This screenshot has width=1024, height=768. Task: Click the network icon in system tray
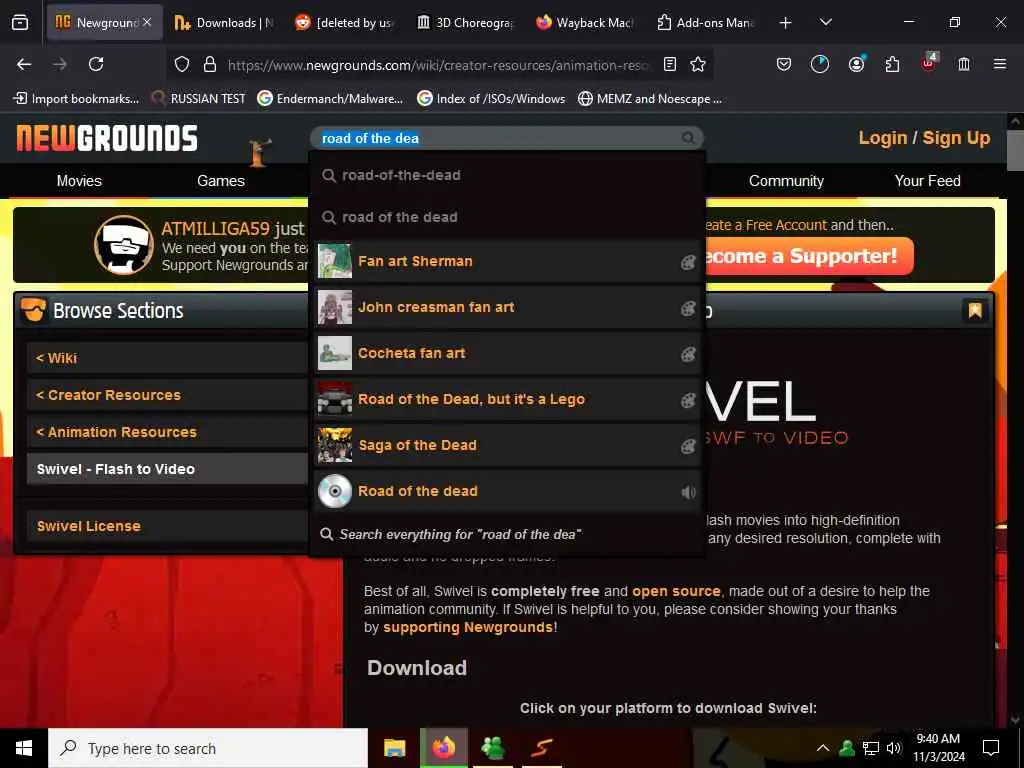tap(870, 748)
